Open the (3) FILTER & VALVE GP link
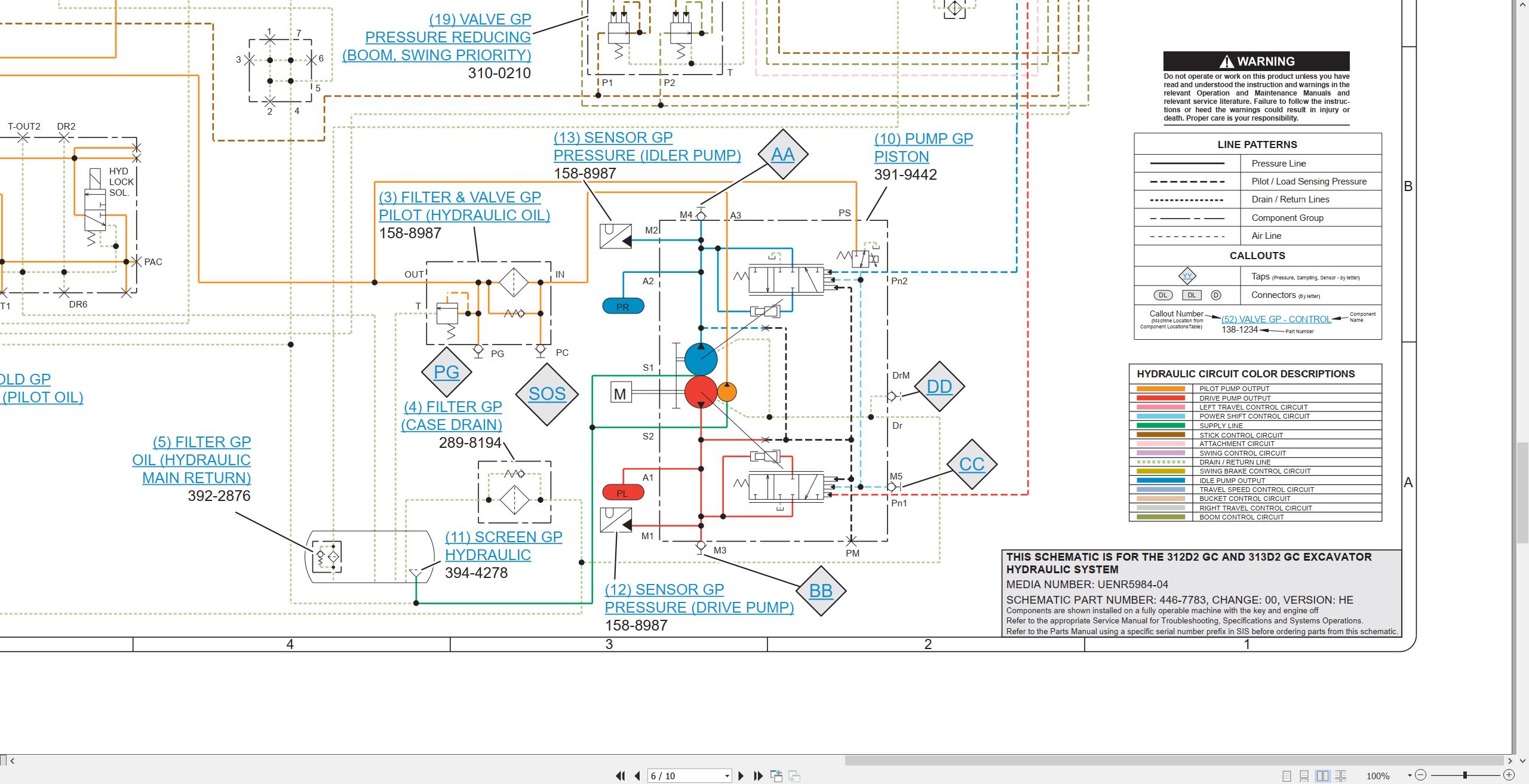Viewport: 1529px width, 784px height. [x=464, y=206]
